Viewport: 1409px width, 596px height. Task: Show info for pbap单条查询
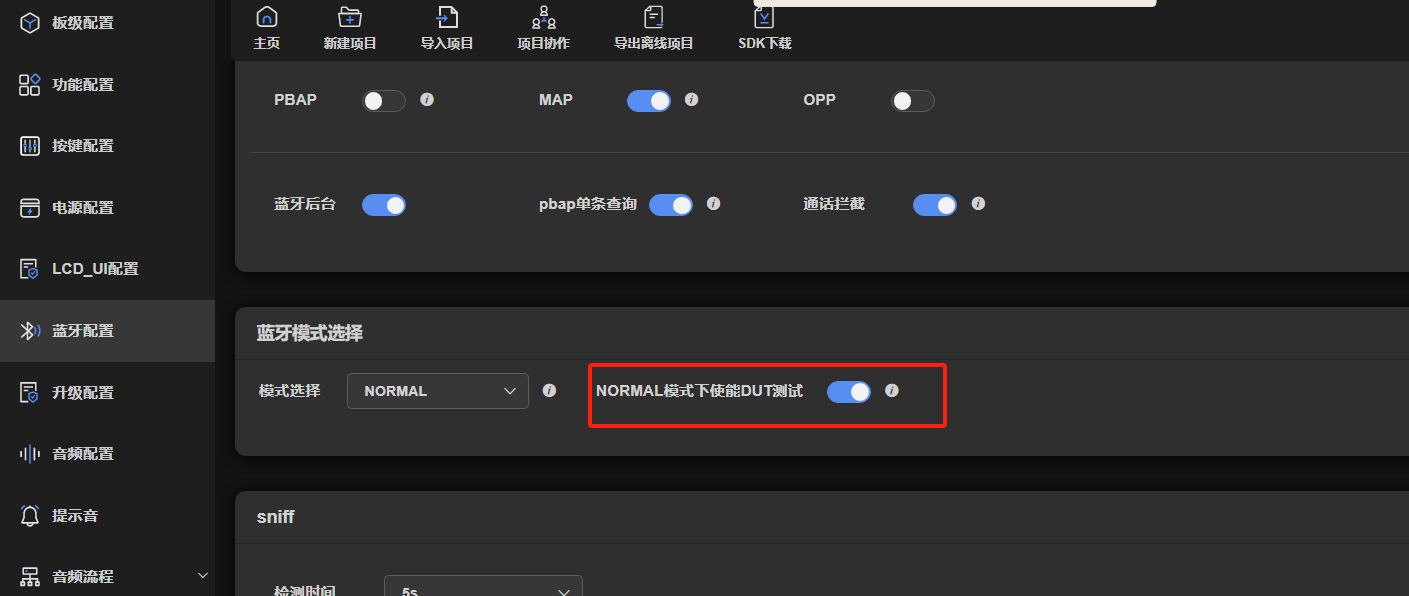(714, 203)
